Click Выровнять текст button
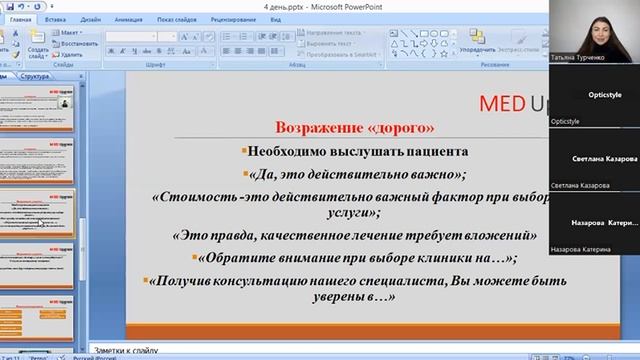 [x=326, y=44]
